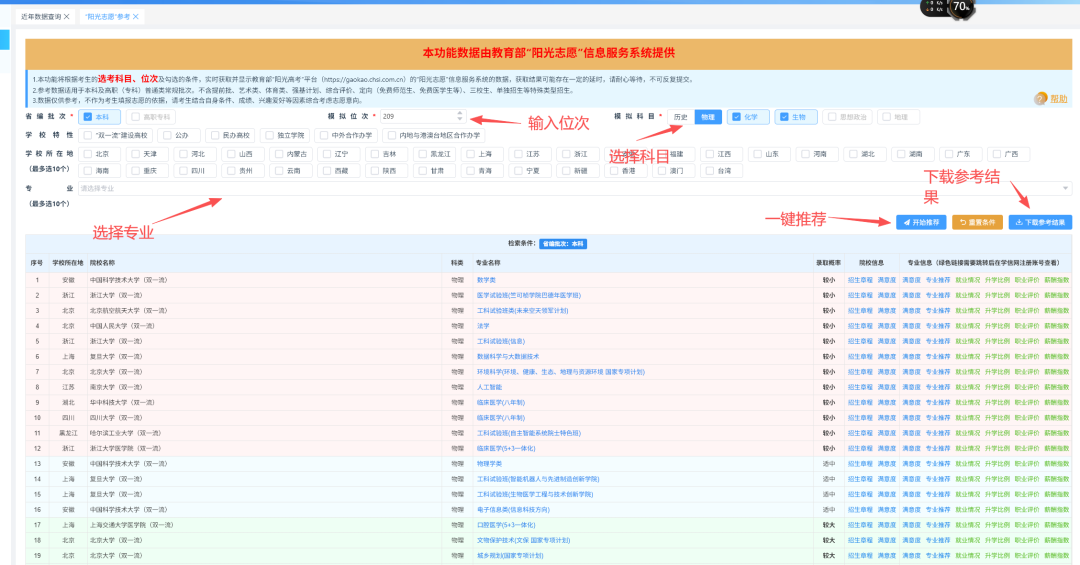Check the 湖北 location checkbox

click(x=853, y=154)
